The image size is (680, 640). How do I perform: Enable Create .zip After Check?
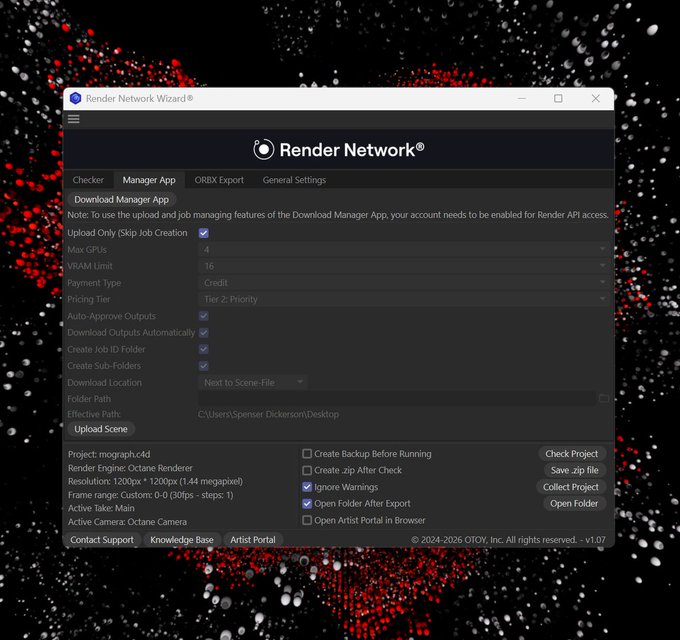(x=307, y=470)
